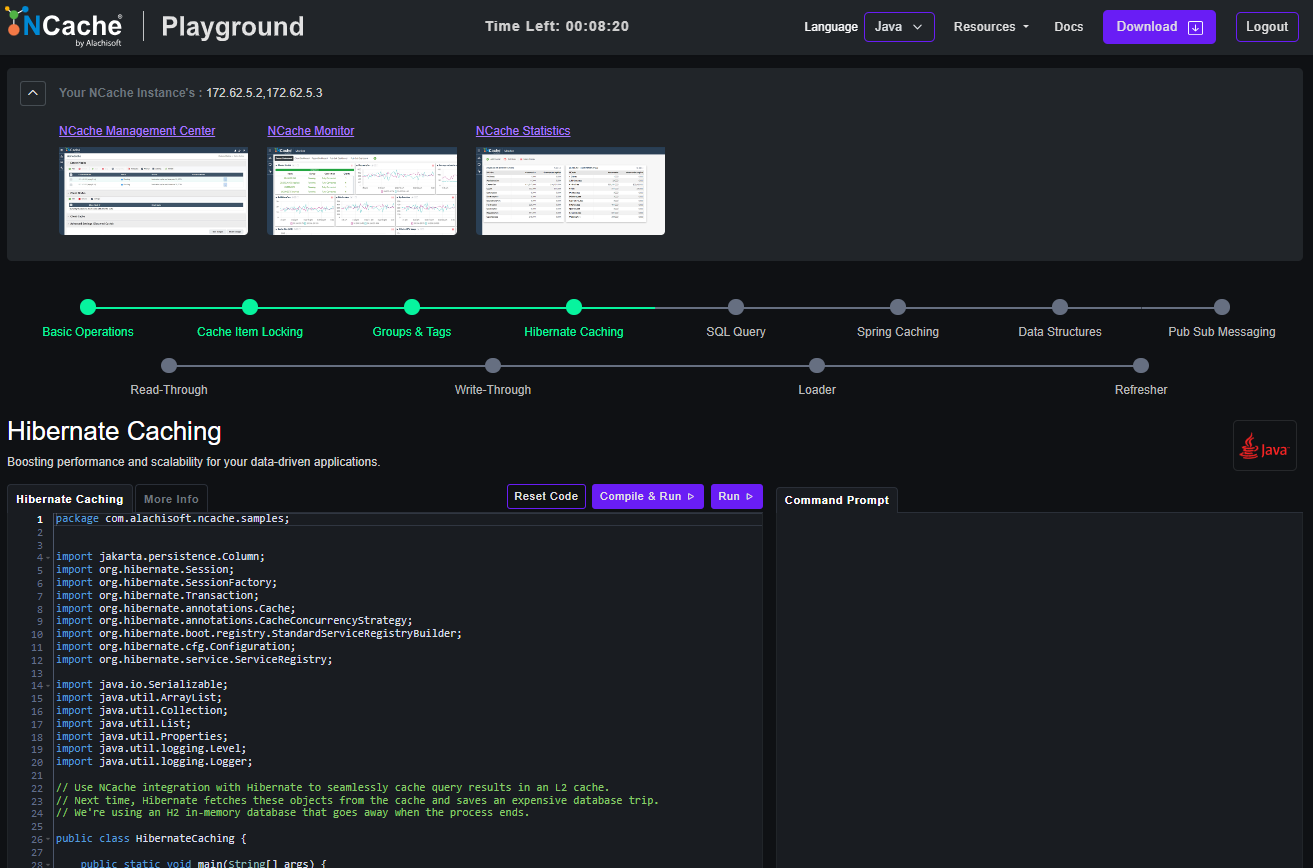The width and height of the screenshot is (1313, 868).
Task: Click the Run button
Action: point(736,496)
